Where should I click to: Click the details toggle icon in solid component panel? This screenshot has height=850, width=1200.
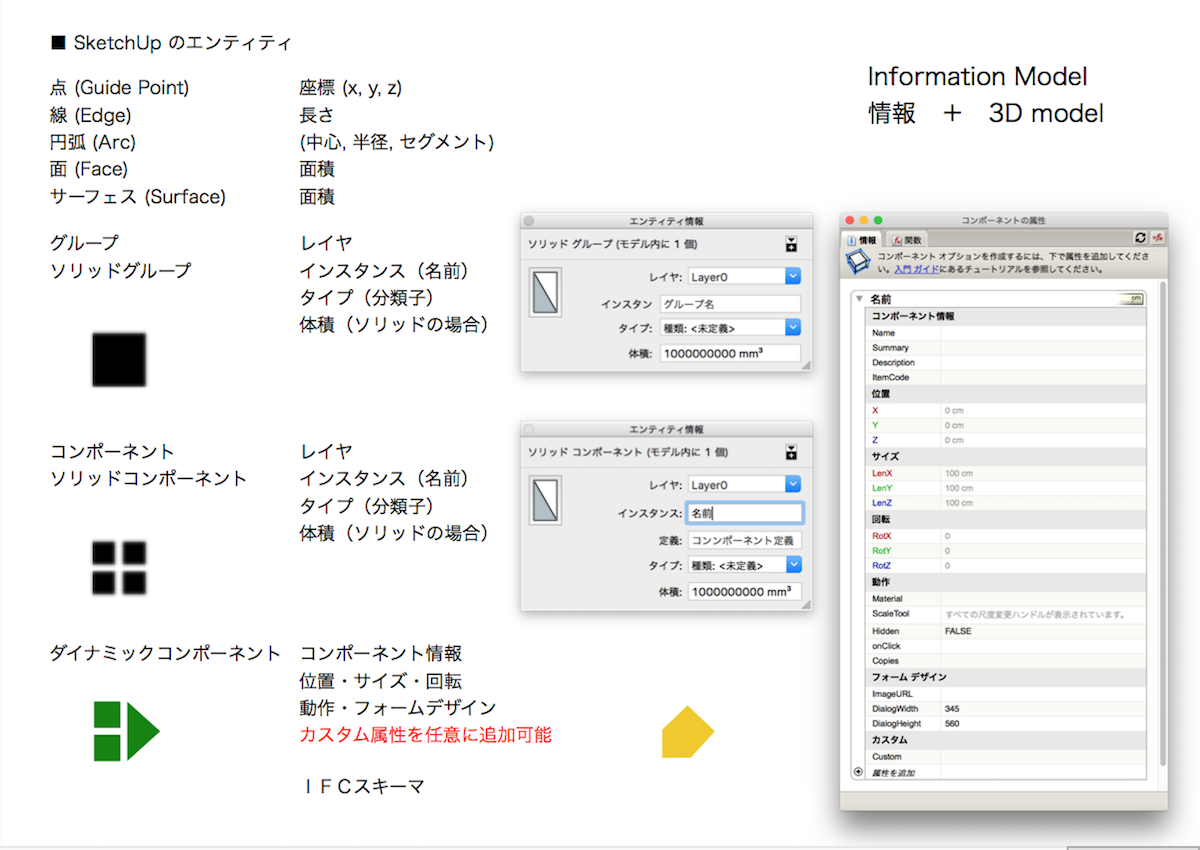791,452
